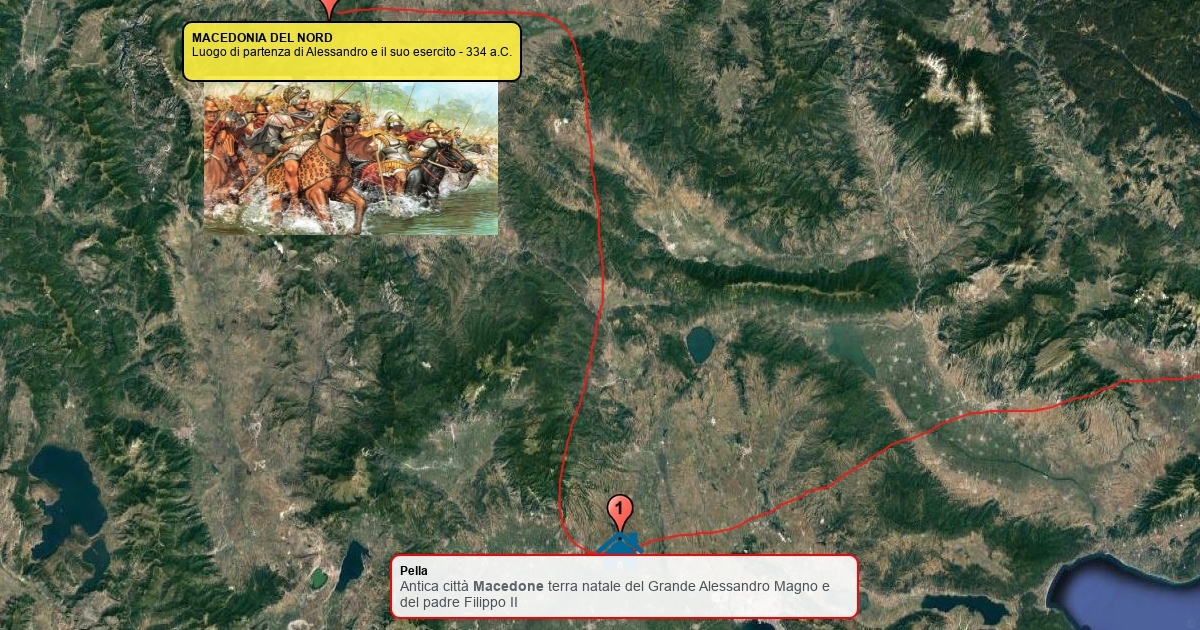The width and height of the screenshot is (1200, 630).
Task: Click the red marker pin numbered 1
Action: [x=619, y=512]
